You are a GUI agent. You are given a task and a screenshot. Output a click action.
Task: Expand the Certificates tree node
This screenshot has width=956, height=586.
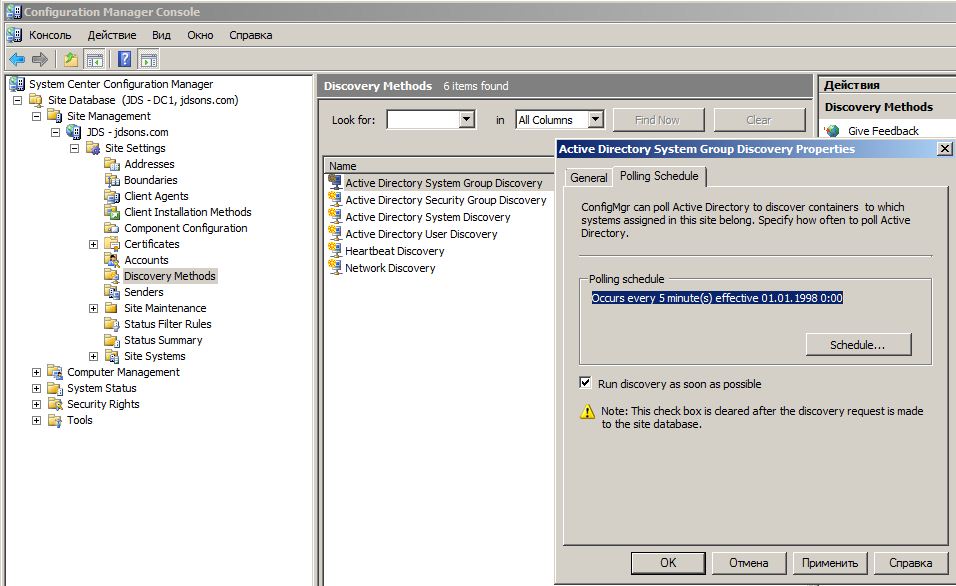tap(93, 244)
